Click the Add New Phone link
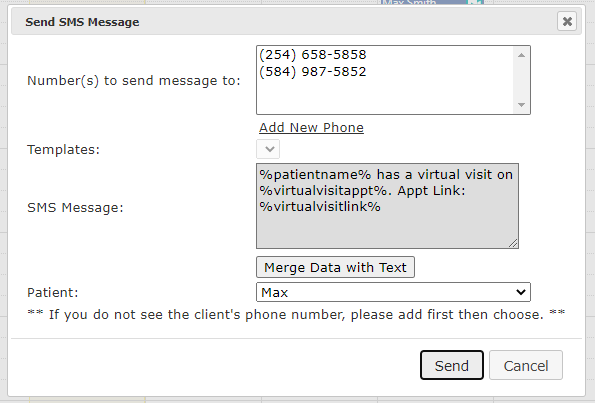Viewport: 595px width, 403px height. (311, 128)
